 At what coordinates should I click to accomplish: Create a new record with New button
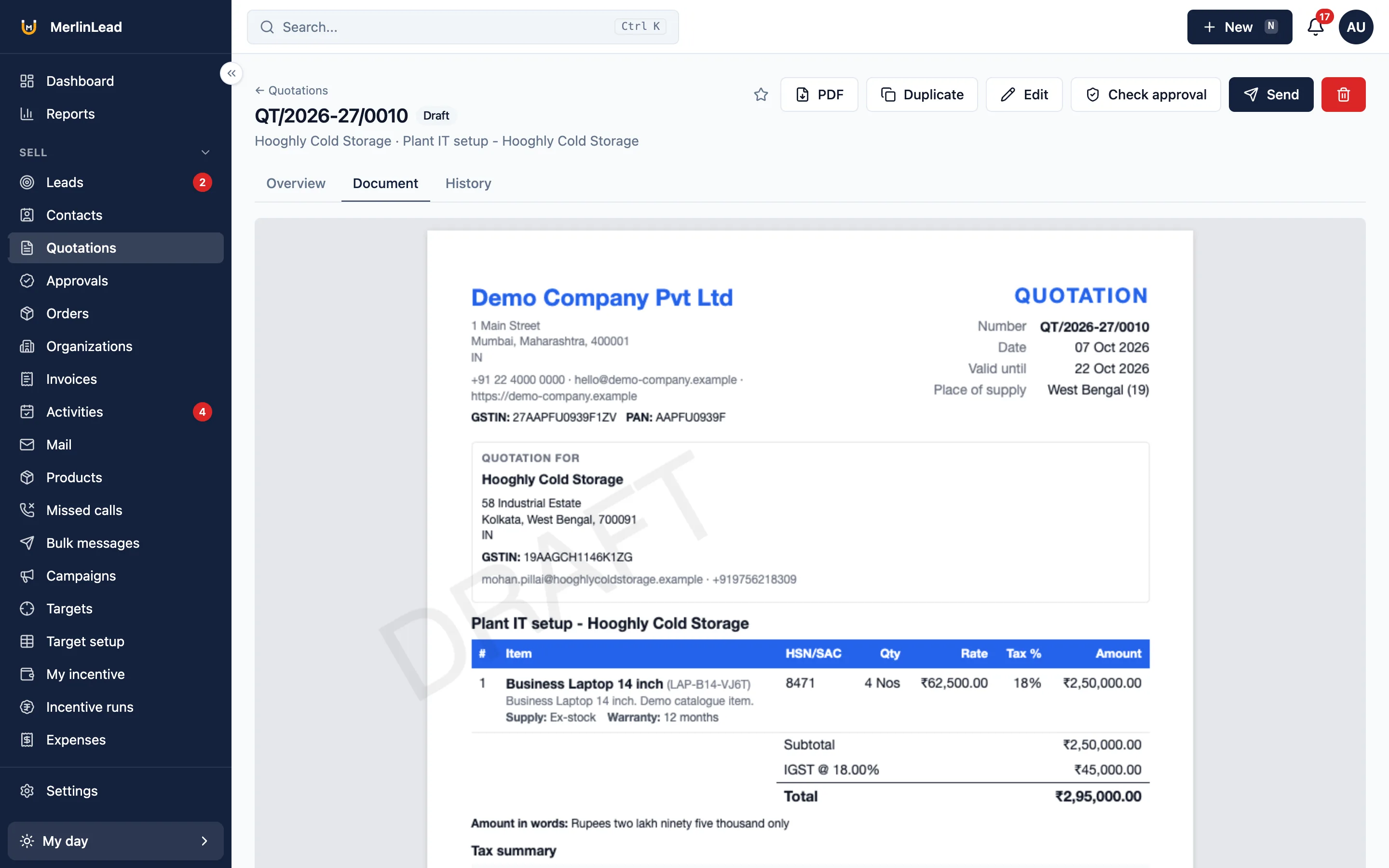click(x=1239, y=27)
